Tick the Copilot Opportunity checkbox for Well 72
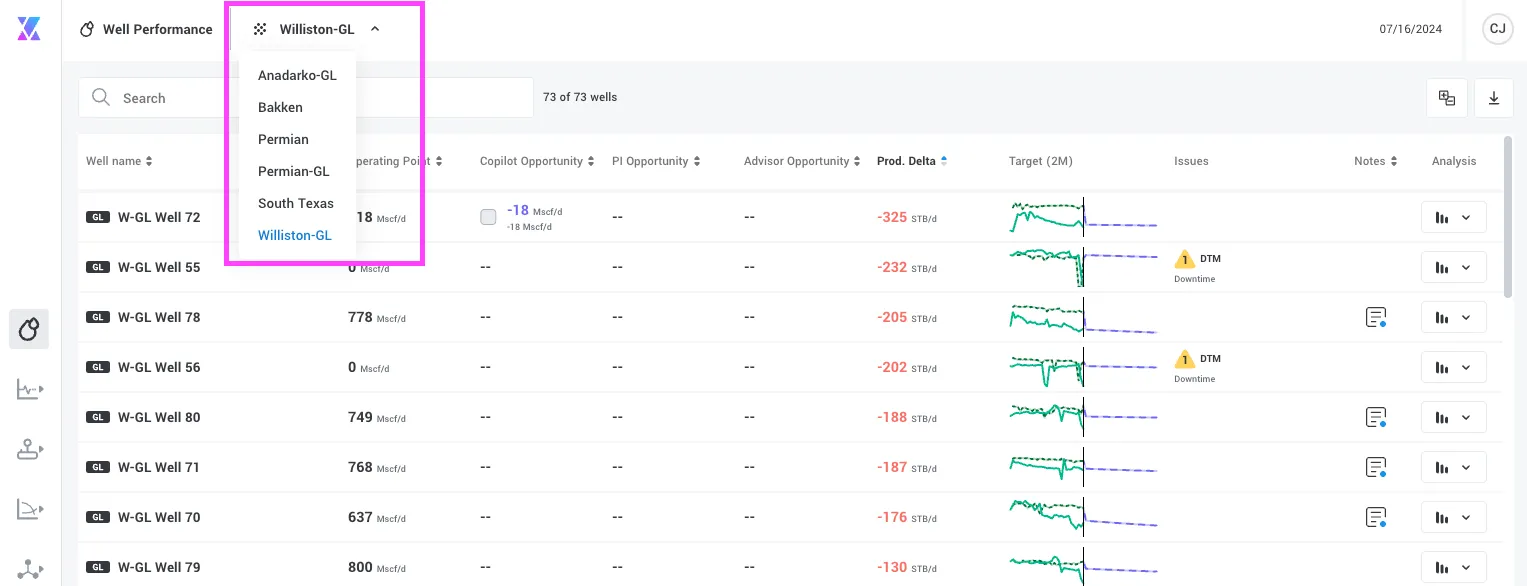The width and height of the screenshot is (1527, 586). (x=488, y=217)
